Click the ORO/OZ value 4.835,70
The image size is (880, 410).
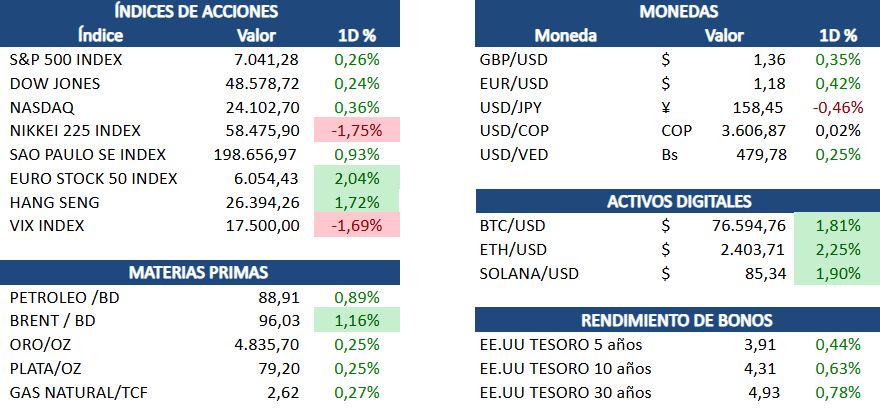click(x=265, y=344)
